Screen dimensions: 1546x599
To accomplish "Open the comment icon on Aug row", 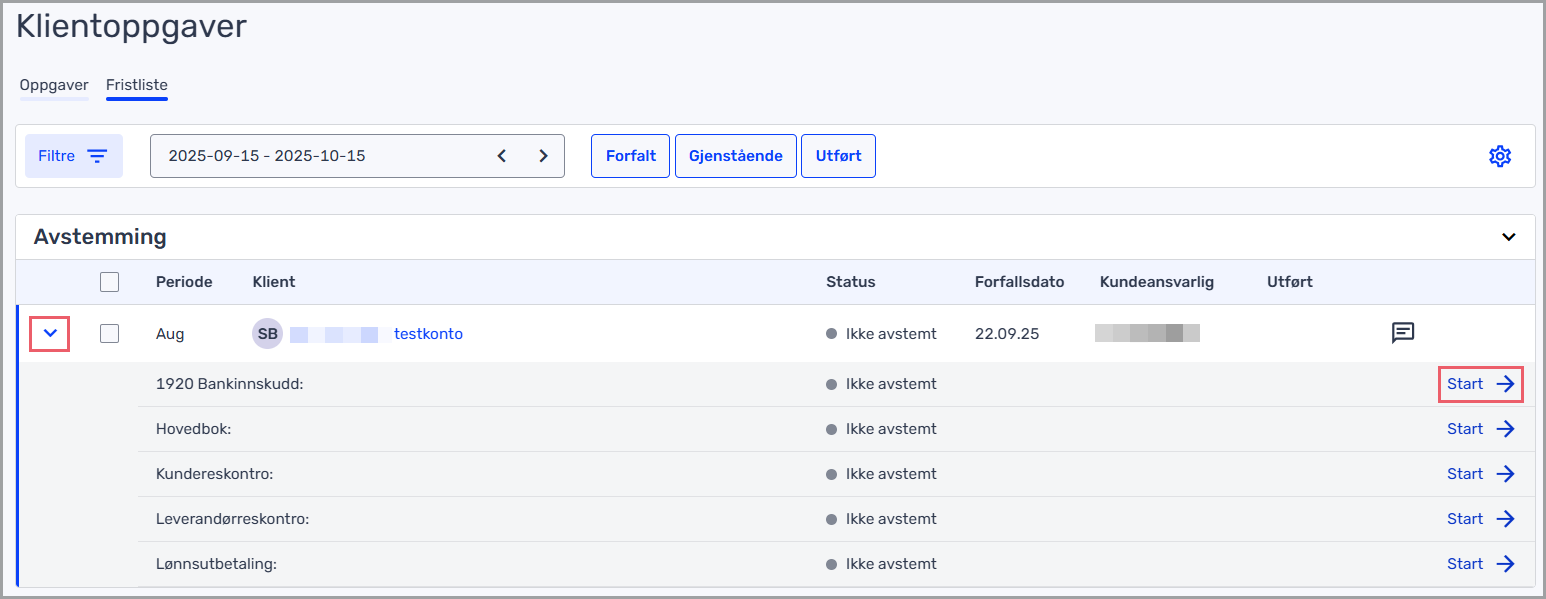I will point(1403,333).
